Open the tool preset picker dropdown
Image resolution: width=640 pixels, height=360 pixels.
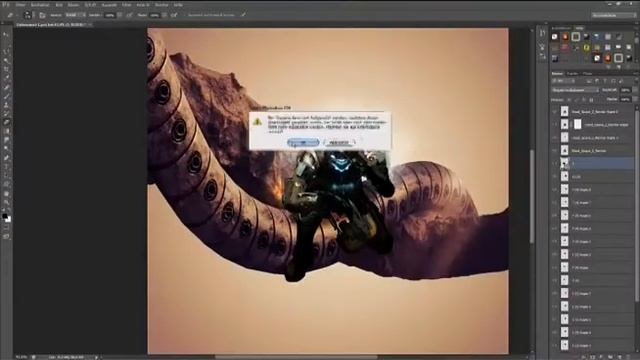click(x=11, y=15)
